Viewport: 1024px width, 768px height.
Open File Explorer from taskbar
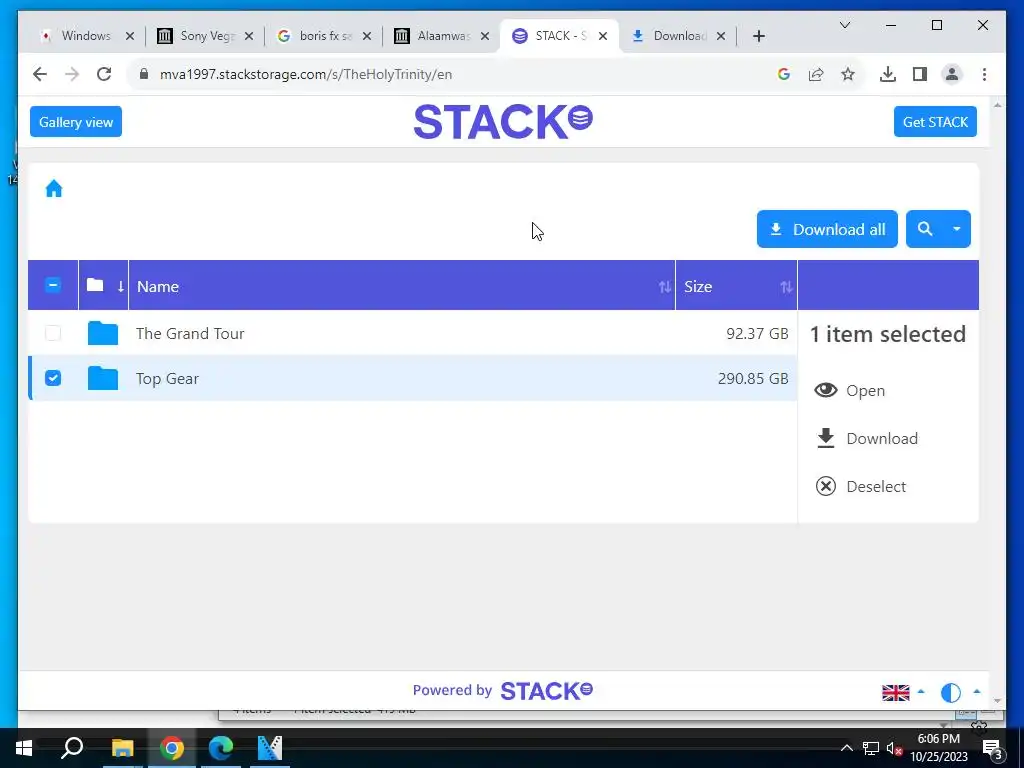click(122, 748)
